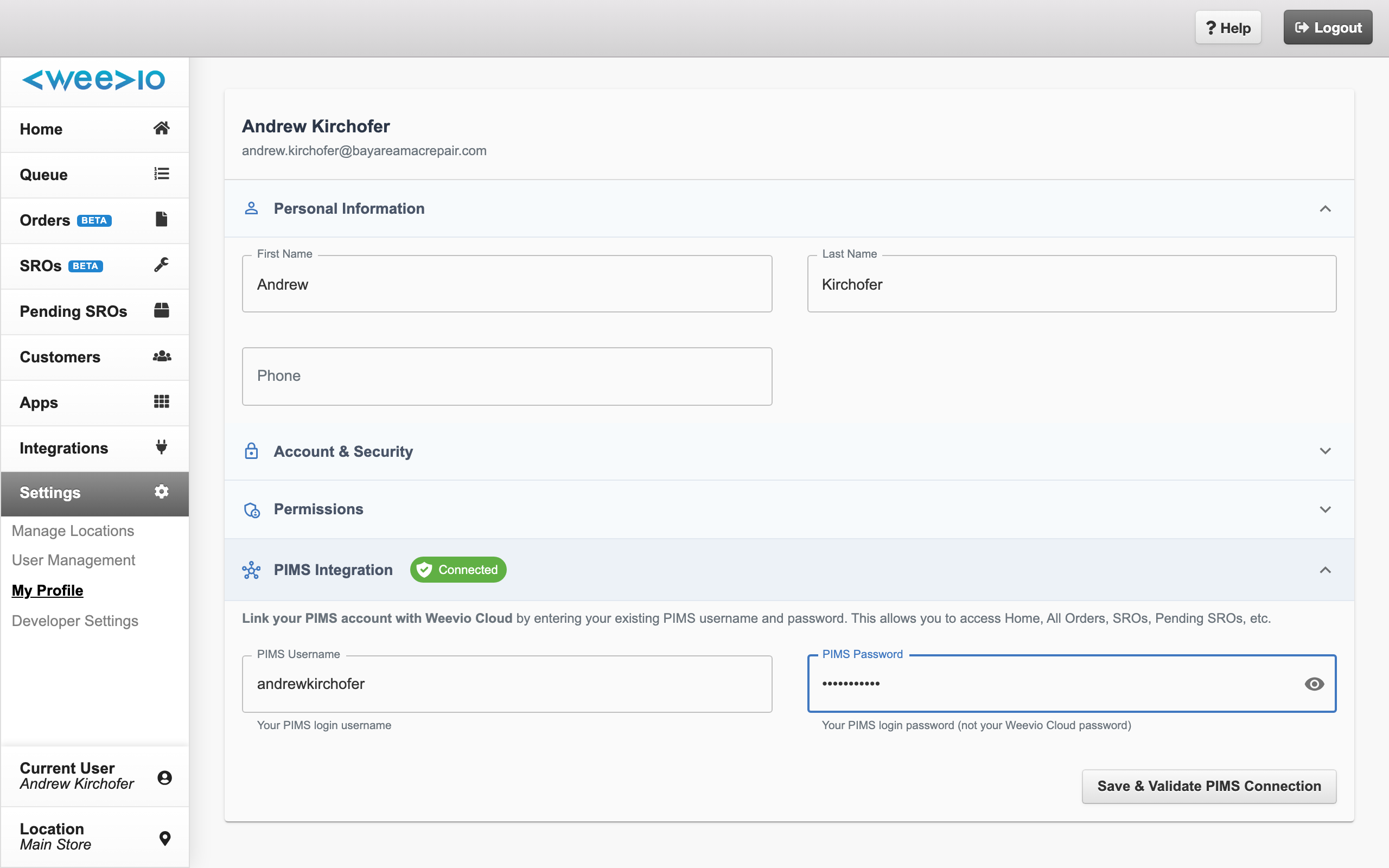Click the Pending SROs box icon
1389x868 pixels.
coord(161,310)
